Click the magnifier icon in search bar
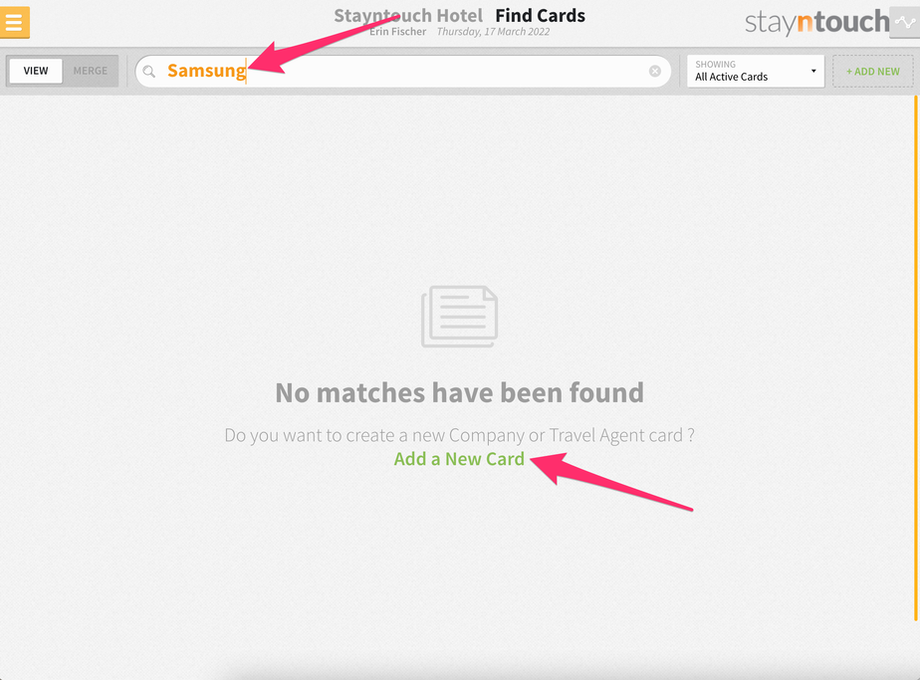Viewport: 920px width, 680px height. 149,72
